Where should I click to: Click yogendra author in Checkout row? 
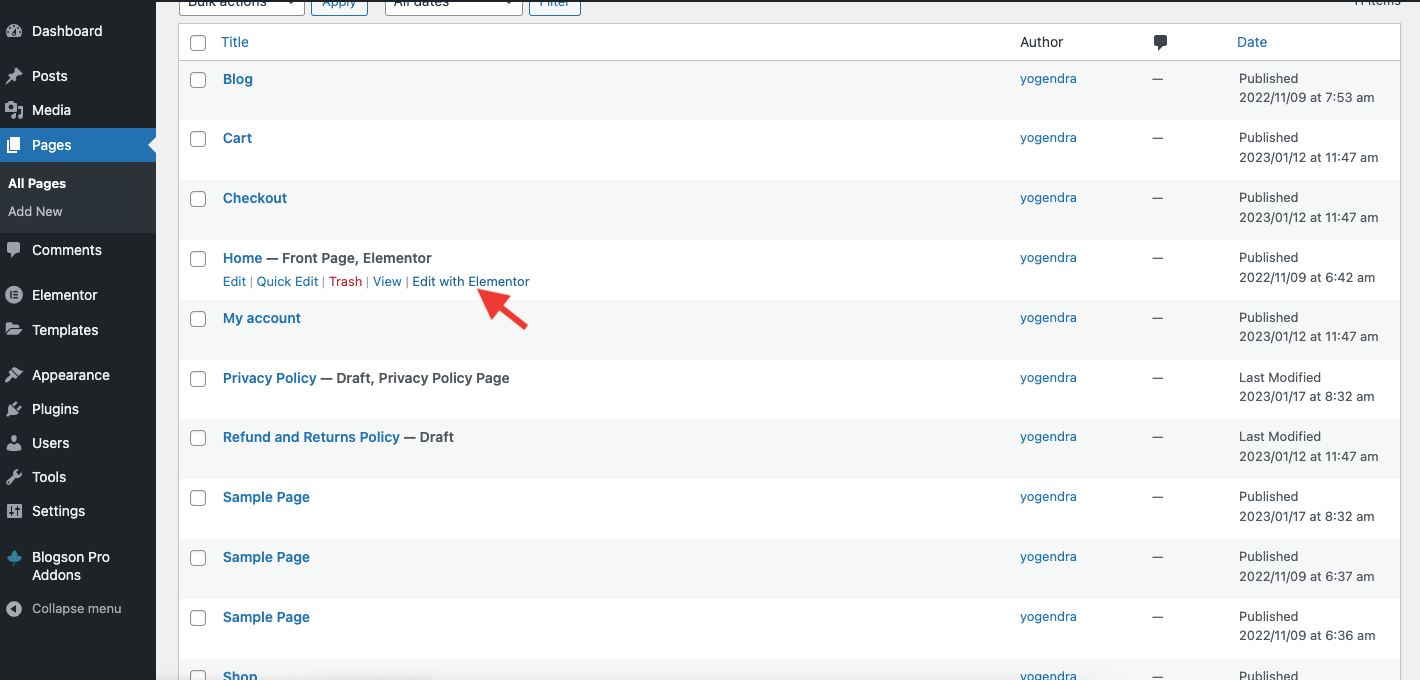1048,198
